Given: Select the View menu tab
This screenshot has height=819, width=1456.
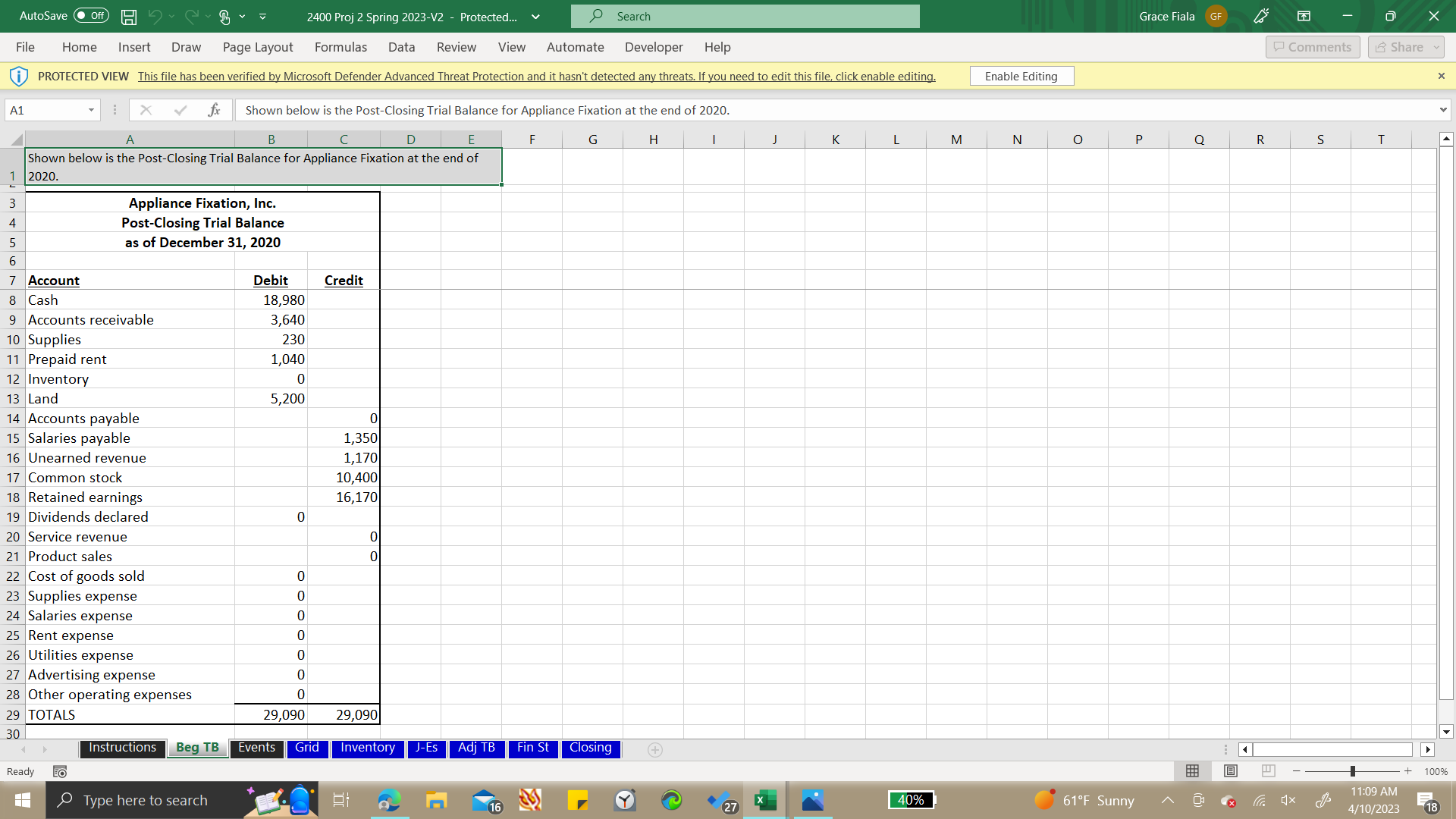Looking at the screenshot, I should coord(511,47).
